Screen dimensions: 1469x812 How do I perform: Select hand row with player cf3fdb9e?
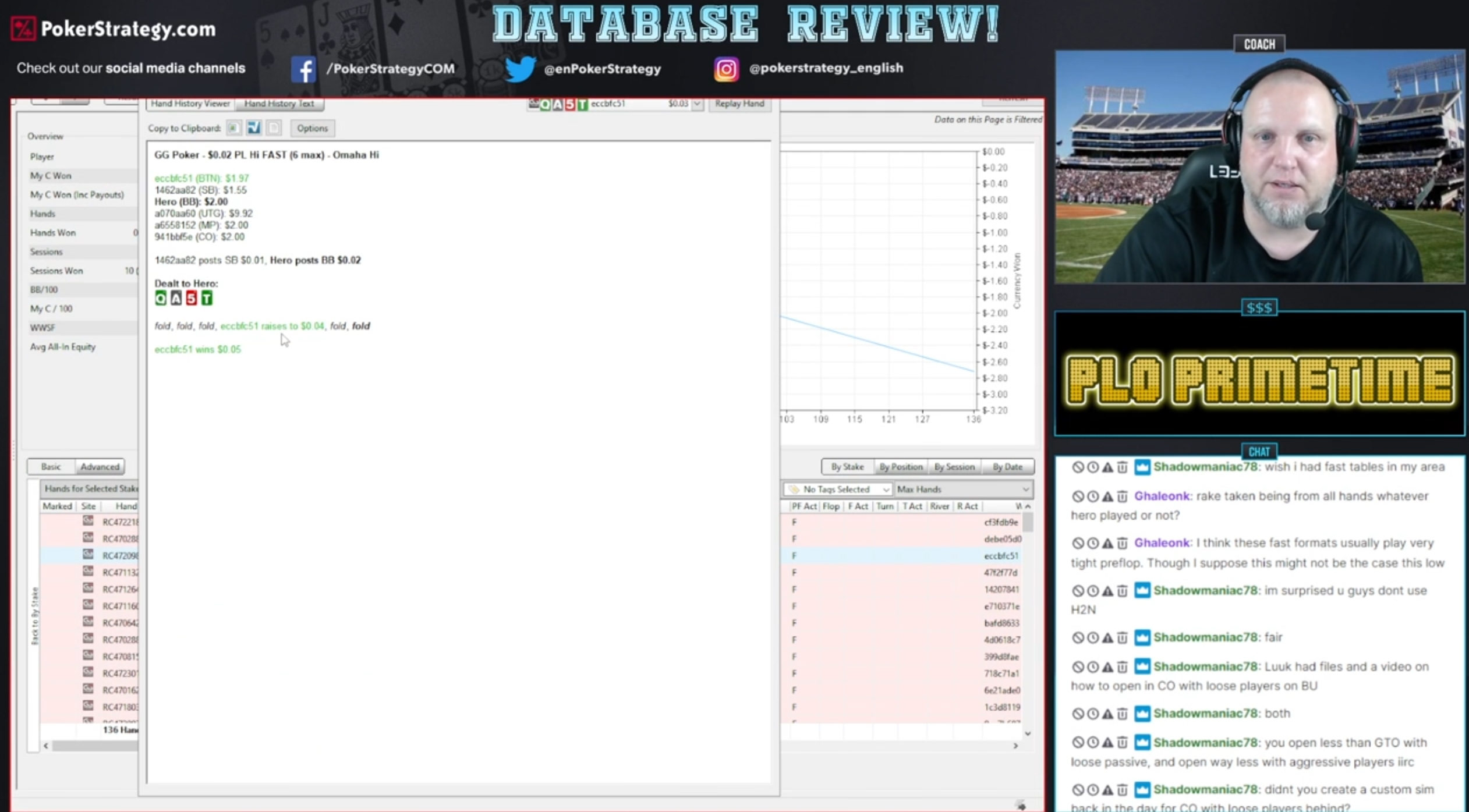click(x=901, y=522)
